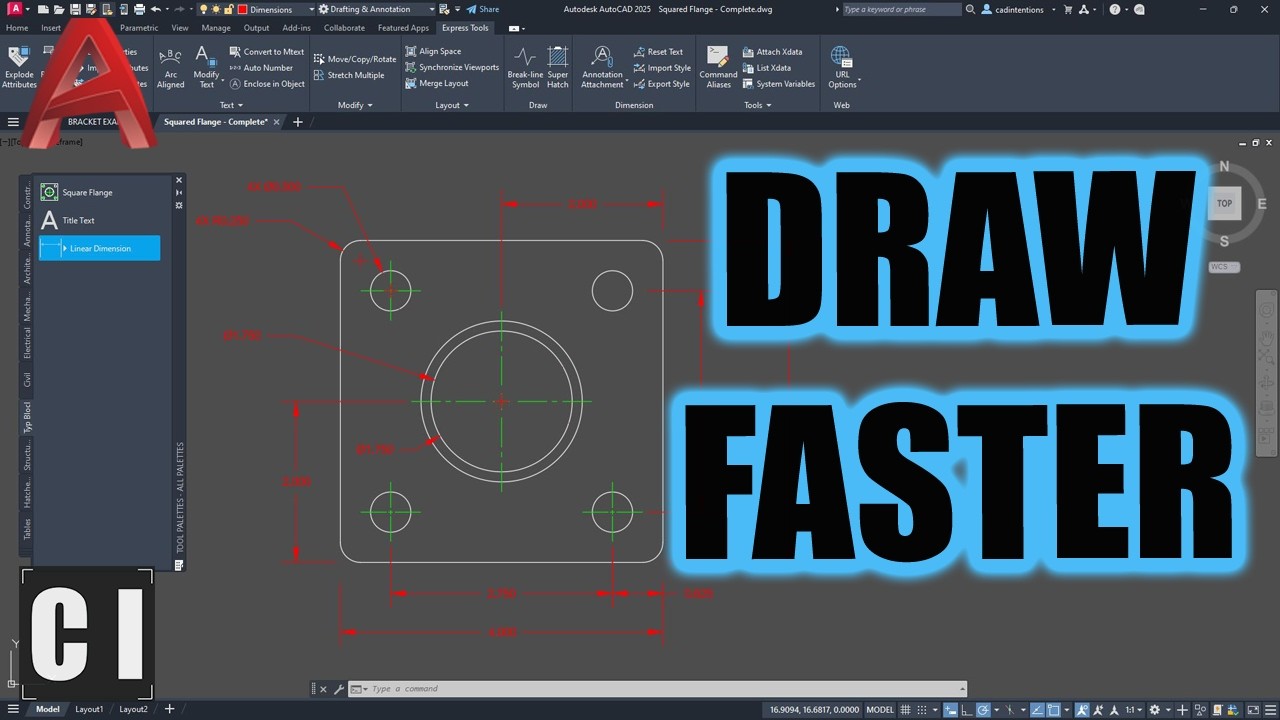1280x720 pixels.
Task: Expand the Layout panel
Action: pyautogui.click(x=451, y=105)
